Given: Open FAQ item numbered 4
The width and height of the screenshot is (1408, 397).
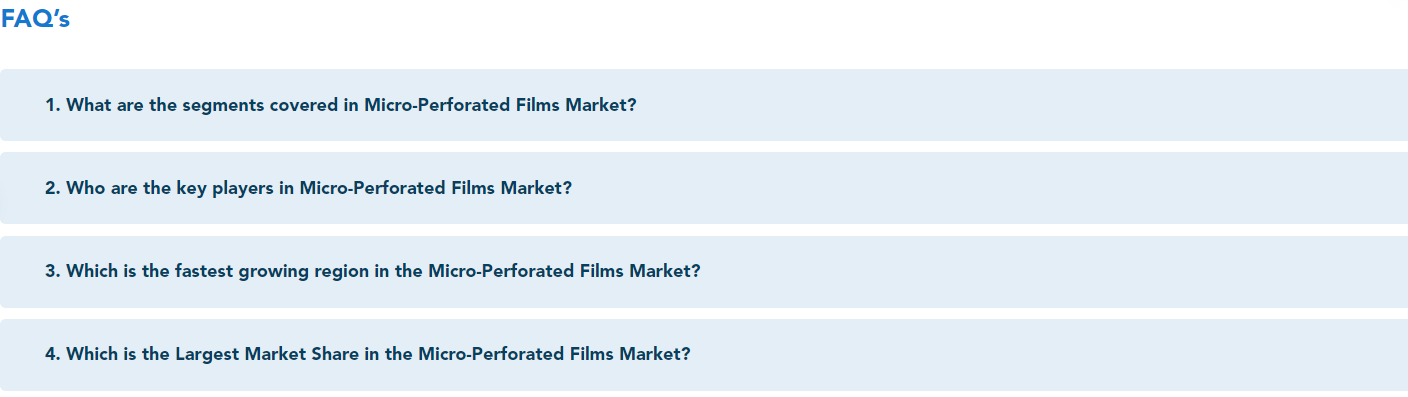Looking at the screenshot, I should click(704, 354).
